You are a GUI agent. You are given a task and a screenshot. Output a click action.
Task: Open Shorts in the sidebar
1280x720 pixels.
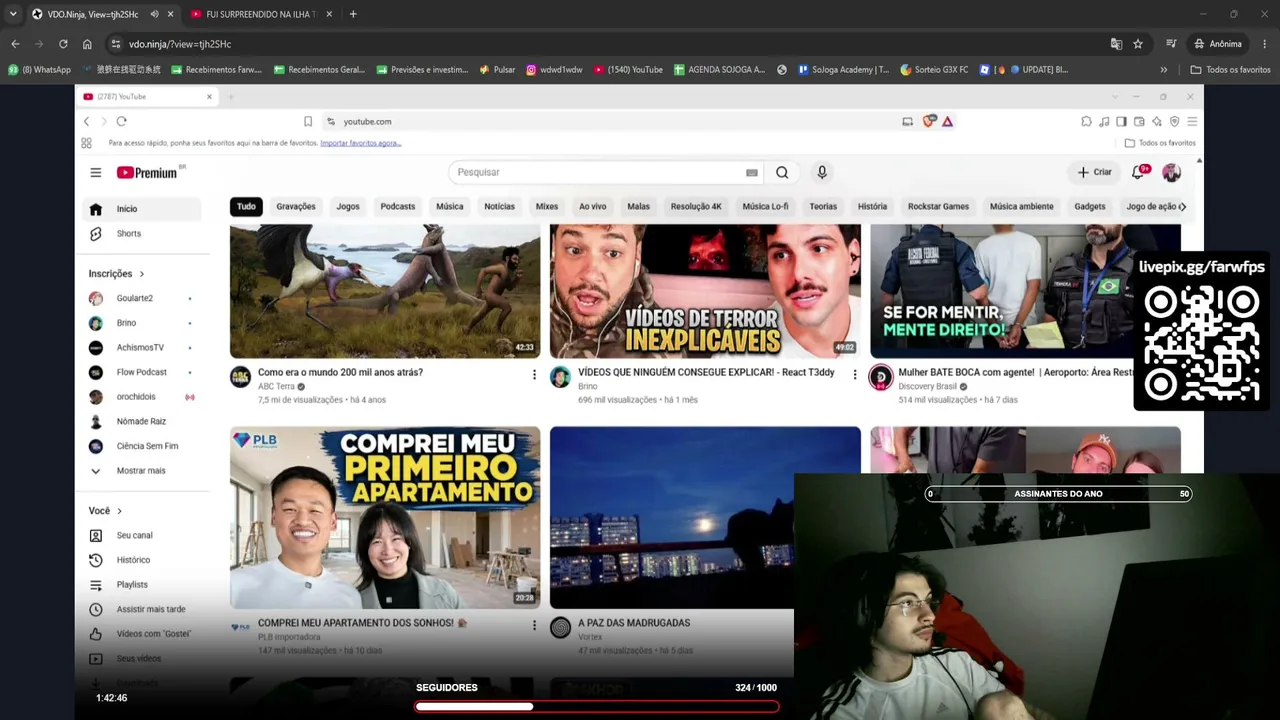click(141, 234)
